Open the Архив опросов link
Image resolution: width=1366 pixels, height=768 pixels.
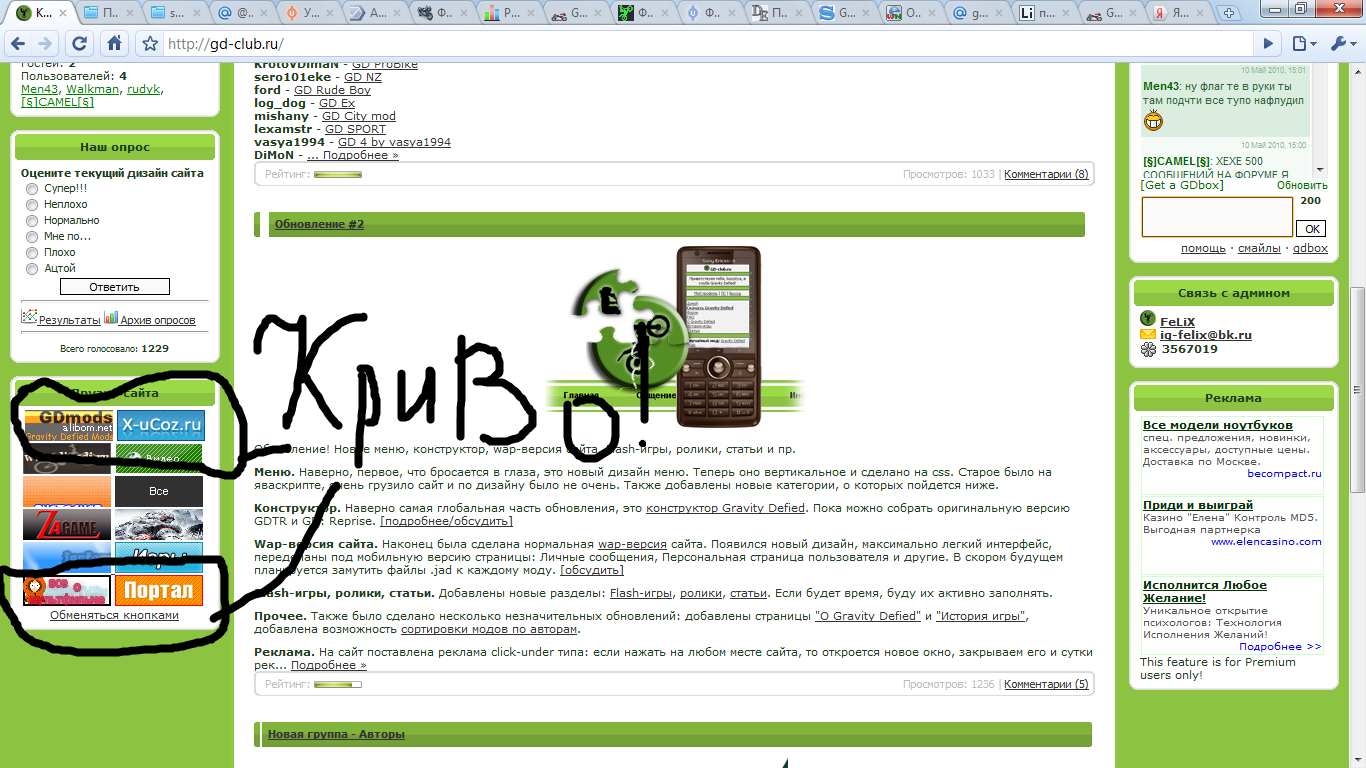tap(157, 320)
